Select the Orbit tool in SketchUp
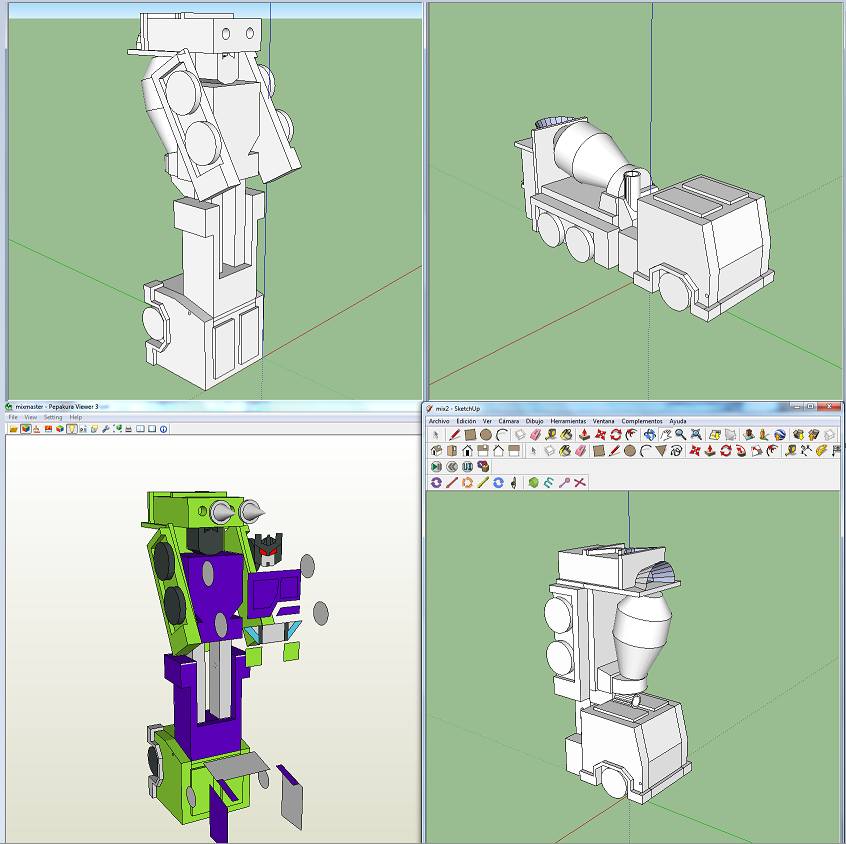Image resolution: width=846 pixels, height=844 pixels. point(648,435)
